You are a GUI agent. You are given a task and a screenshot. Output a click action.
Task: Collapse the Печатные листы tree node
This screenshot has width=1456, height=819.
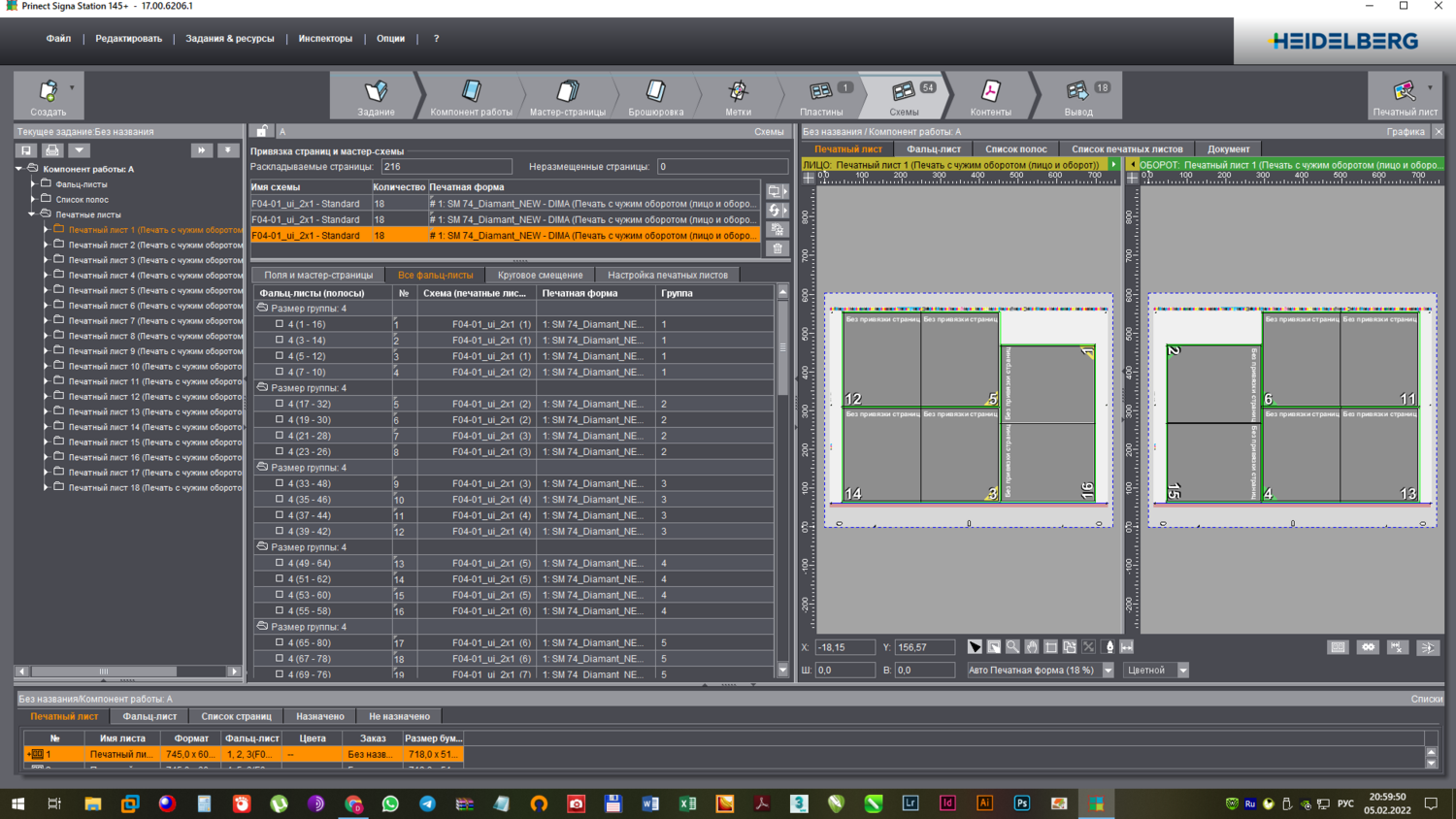pyautogui.click(x=33, y=214)
